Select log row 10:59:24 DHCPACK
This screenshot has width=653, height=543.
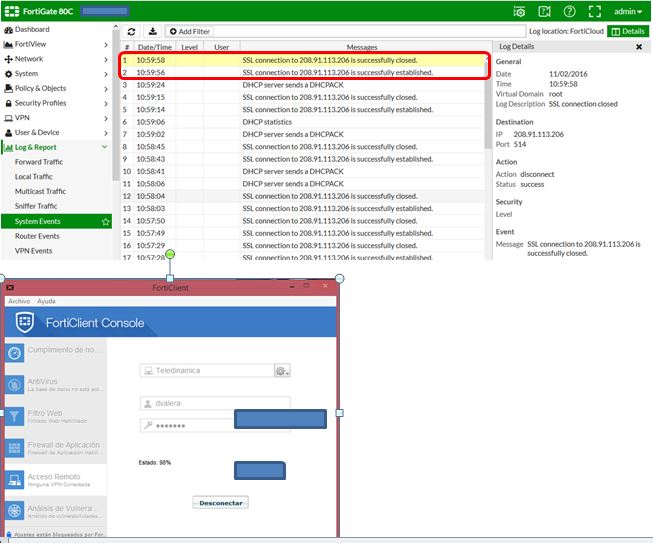(303, 85)
